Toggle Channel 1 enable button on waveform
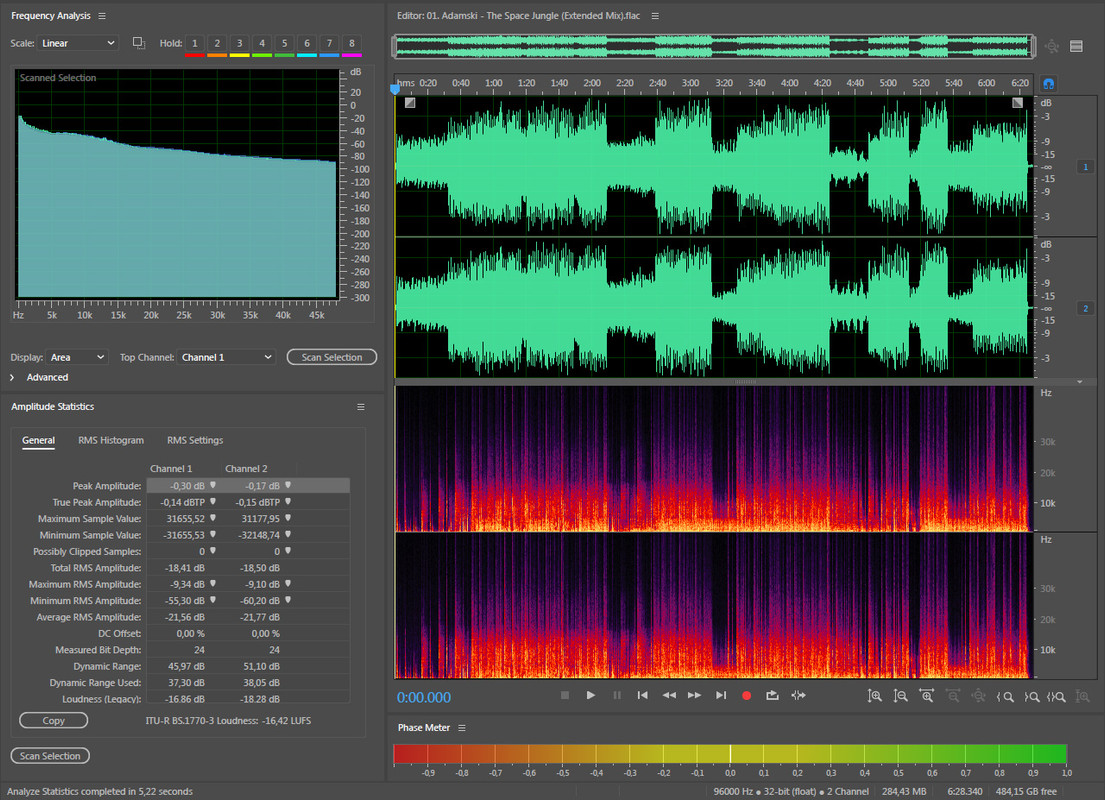Image resolution: width=1105 pixels, height=800 pixels. pos(1085,167)
